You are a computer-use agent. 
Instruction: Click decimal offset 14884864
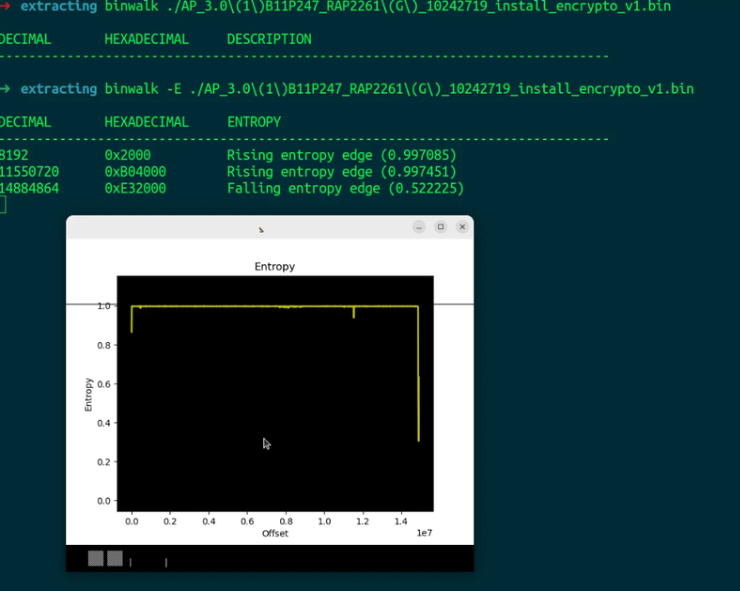(29, 188)
